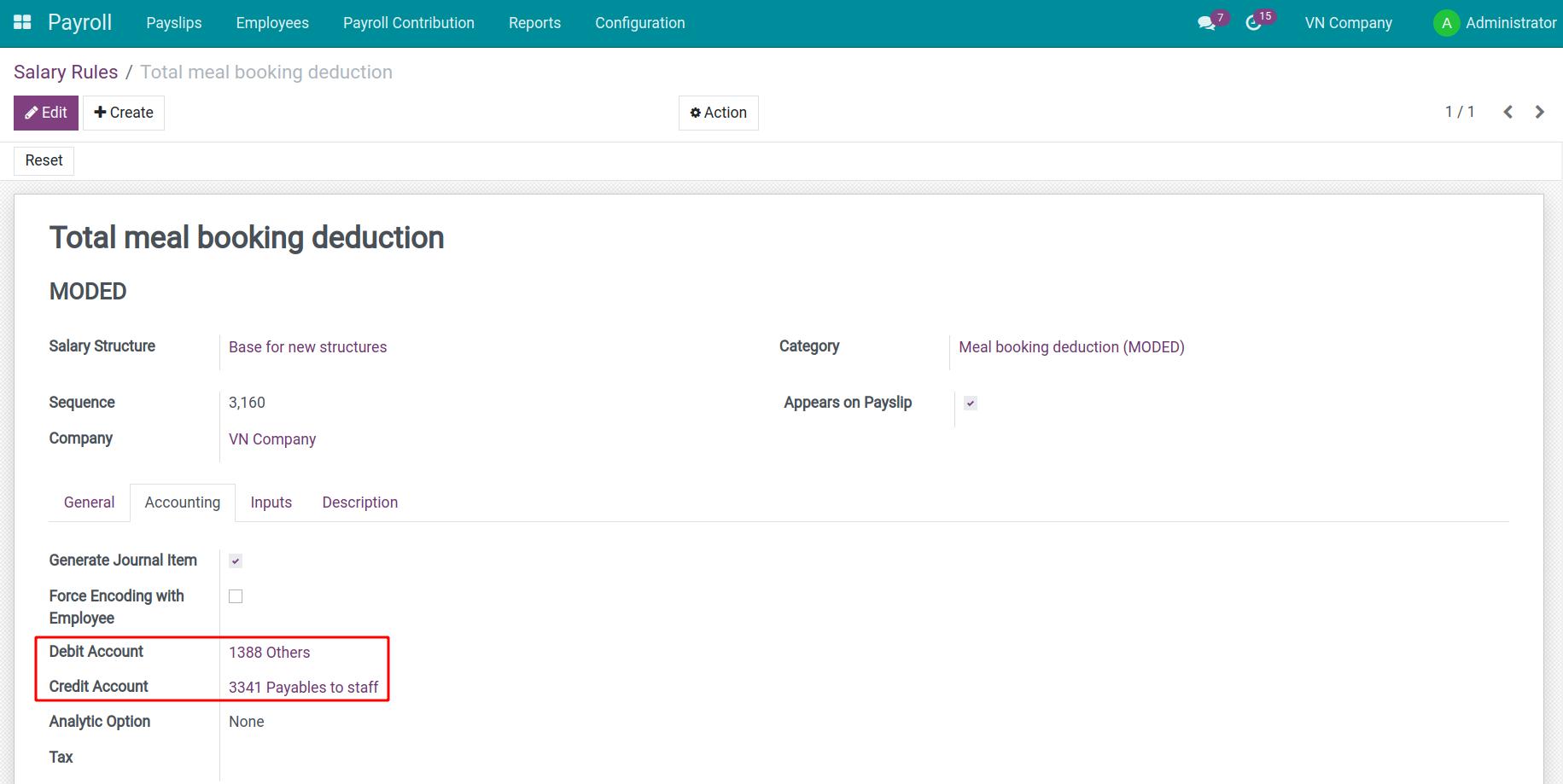
Task: Click the plus icon on Create button
Action: pos(100,112)
